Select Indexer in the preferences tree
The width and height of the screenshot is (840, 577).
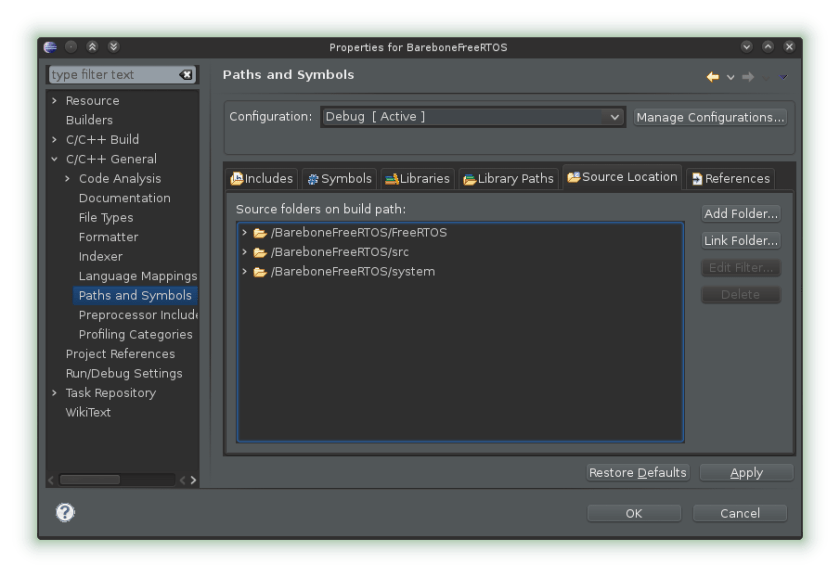click(100, 257)
